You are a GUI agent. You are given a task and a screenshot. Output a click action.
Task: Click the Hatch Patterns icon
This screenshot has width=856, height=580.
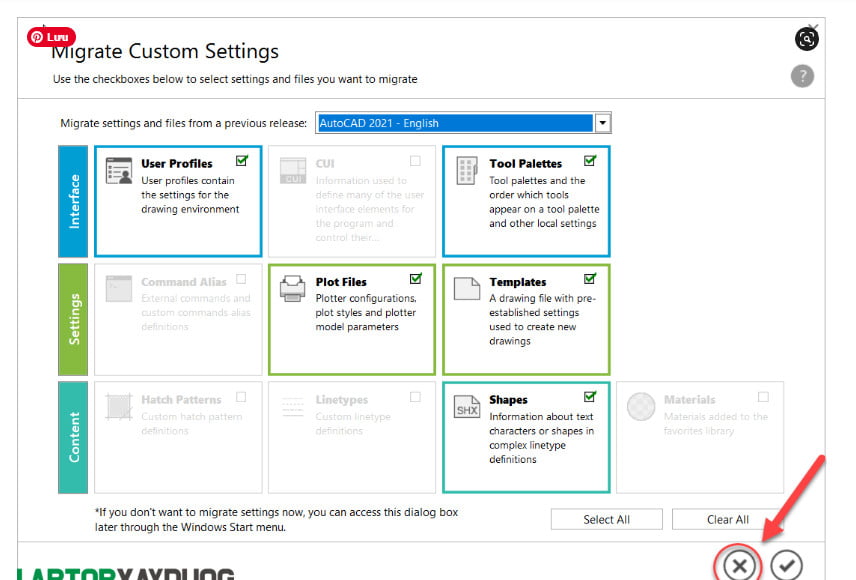119,407
